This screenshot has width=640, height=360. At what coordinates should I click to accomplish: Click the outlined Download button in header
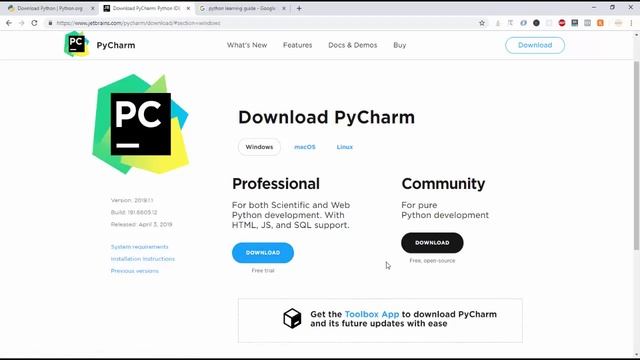pyautogui.click(x=535, y=45)
